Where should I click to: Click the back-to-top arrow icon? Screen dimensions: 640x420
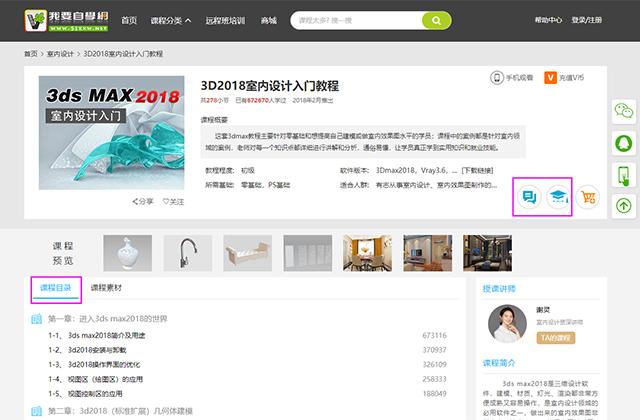[624, 206]
